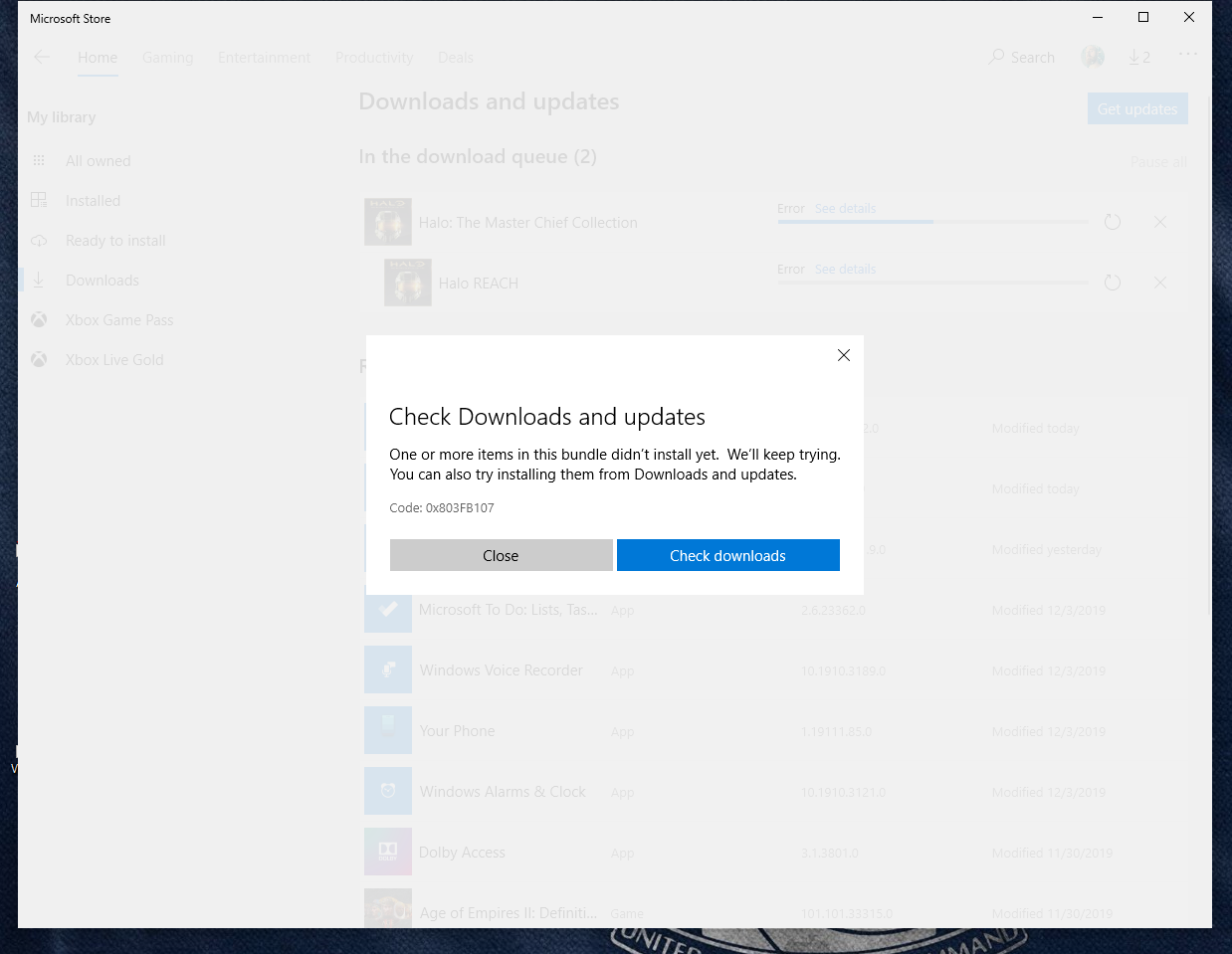Click the version 2.6.23362.0 cell

833,610
